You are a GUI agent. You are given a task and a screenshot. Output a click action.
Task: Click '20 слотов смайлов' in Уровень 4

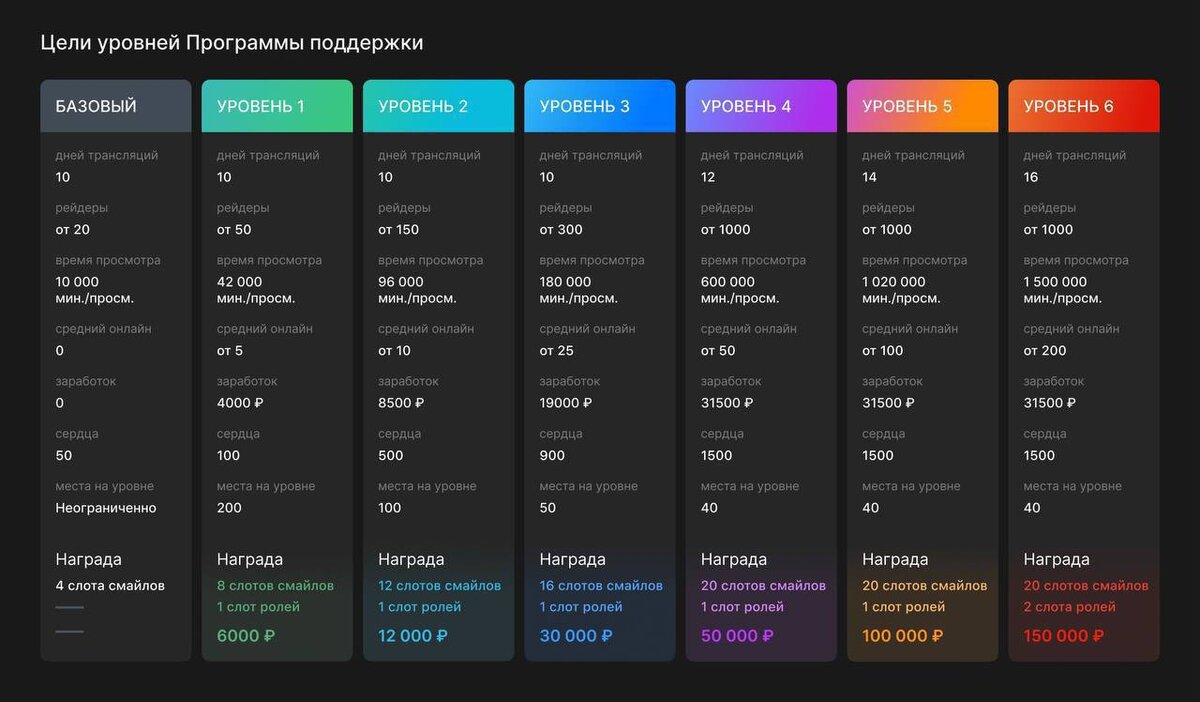click(763, 585)
